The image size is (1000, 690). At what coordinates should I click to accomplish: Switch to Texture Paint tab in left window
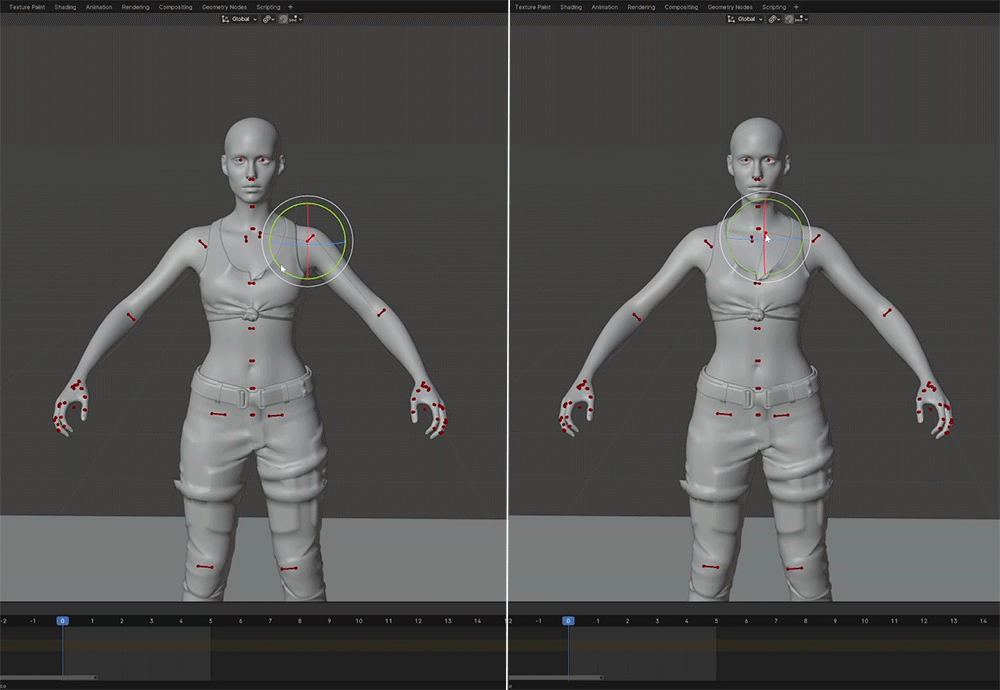[x=27, y=7]
